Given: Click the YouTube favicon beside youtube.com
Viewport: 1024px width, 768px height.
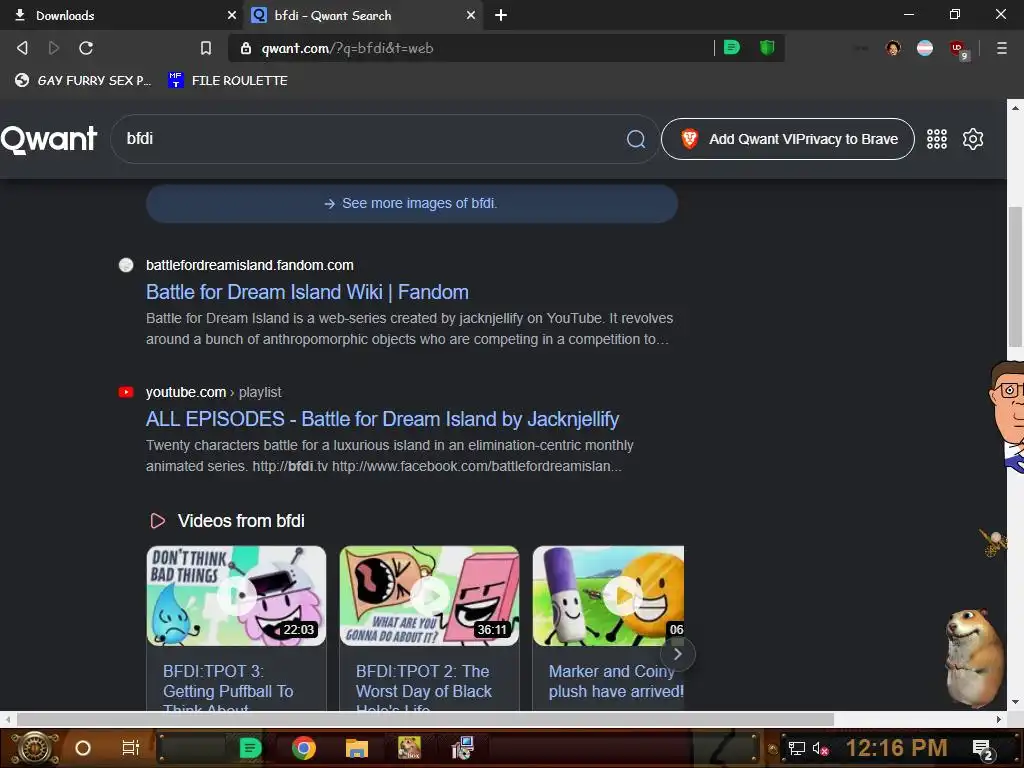Looking at the screenshot, I should coord(126,392).
